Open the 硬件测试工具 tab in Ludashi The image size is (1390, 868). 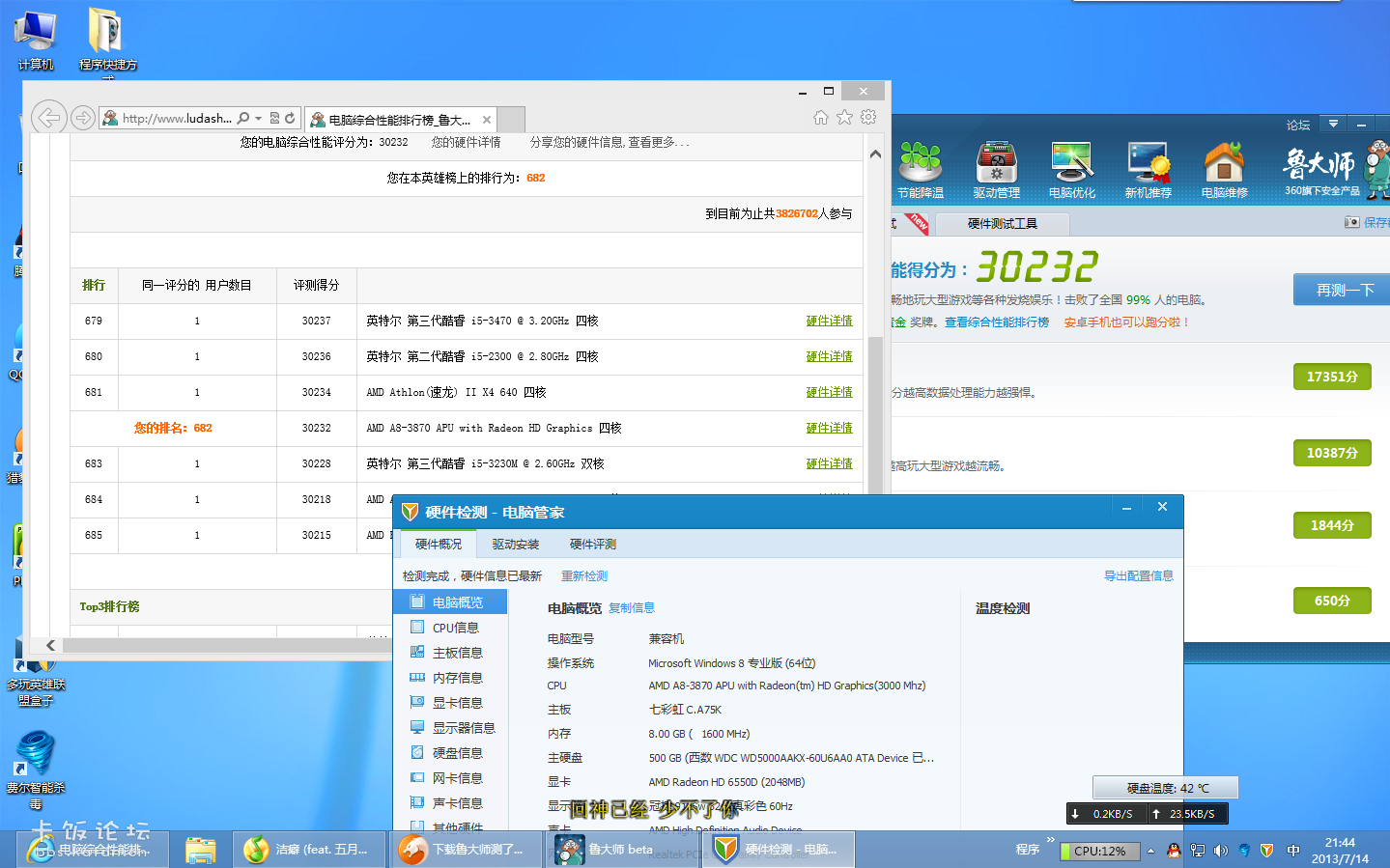point(1003,224)
